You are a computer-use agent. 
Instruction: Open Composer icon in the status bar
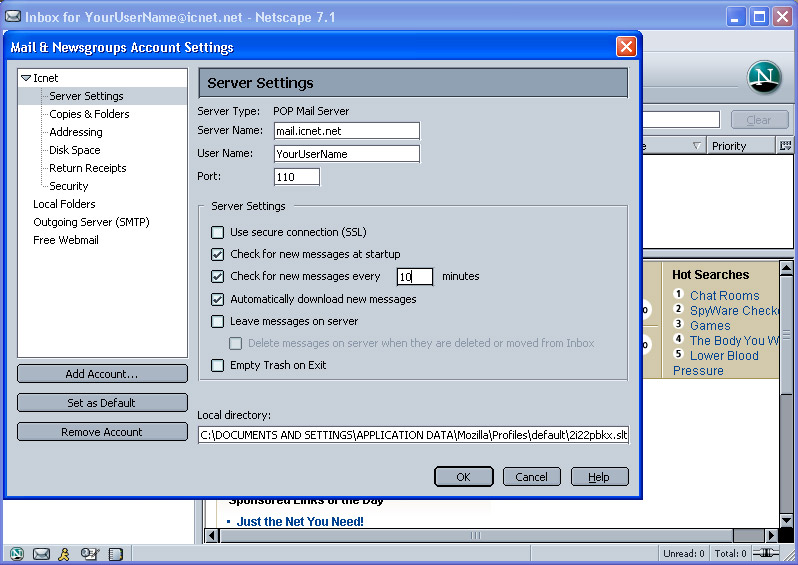point(90,553)
